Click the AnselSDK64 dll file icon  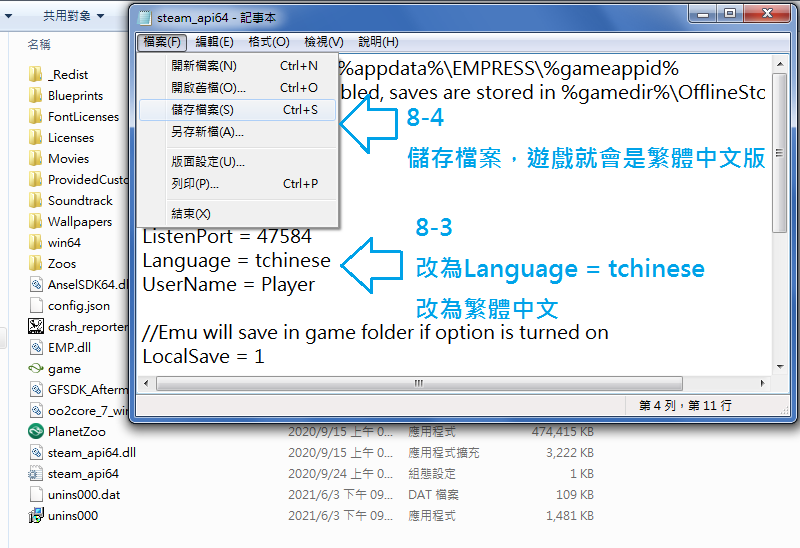pyautogui.click(x=36, y=284)
